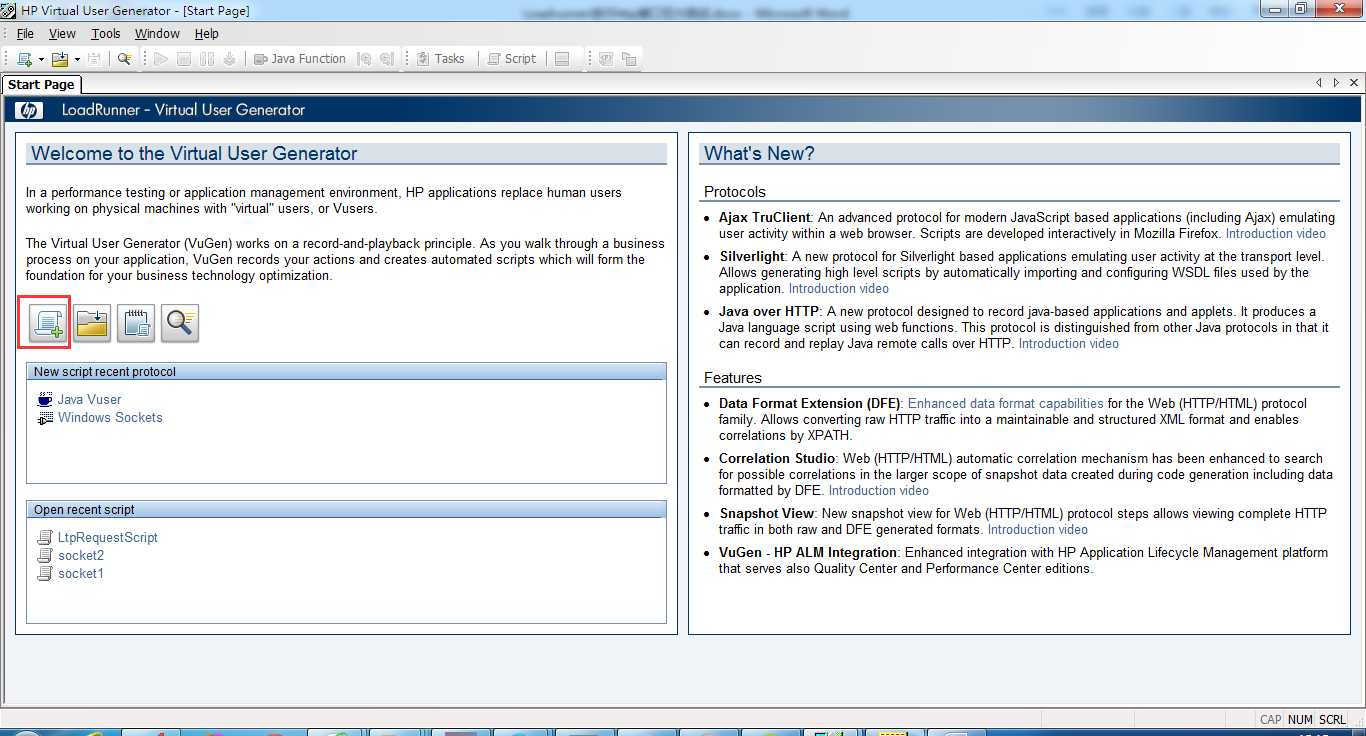Open the Tools menu
Image resolution: width=1366 pixels, height=736 pixels.
click(x=106, y=34)
